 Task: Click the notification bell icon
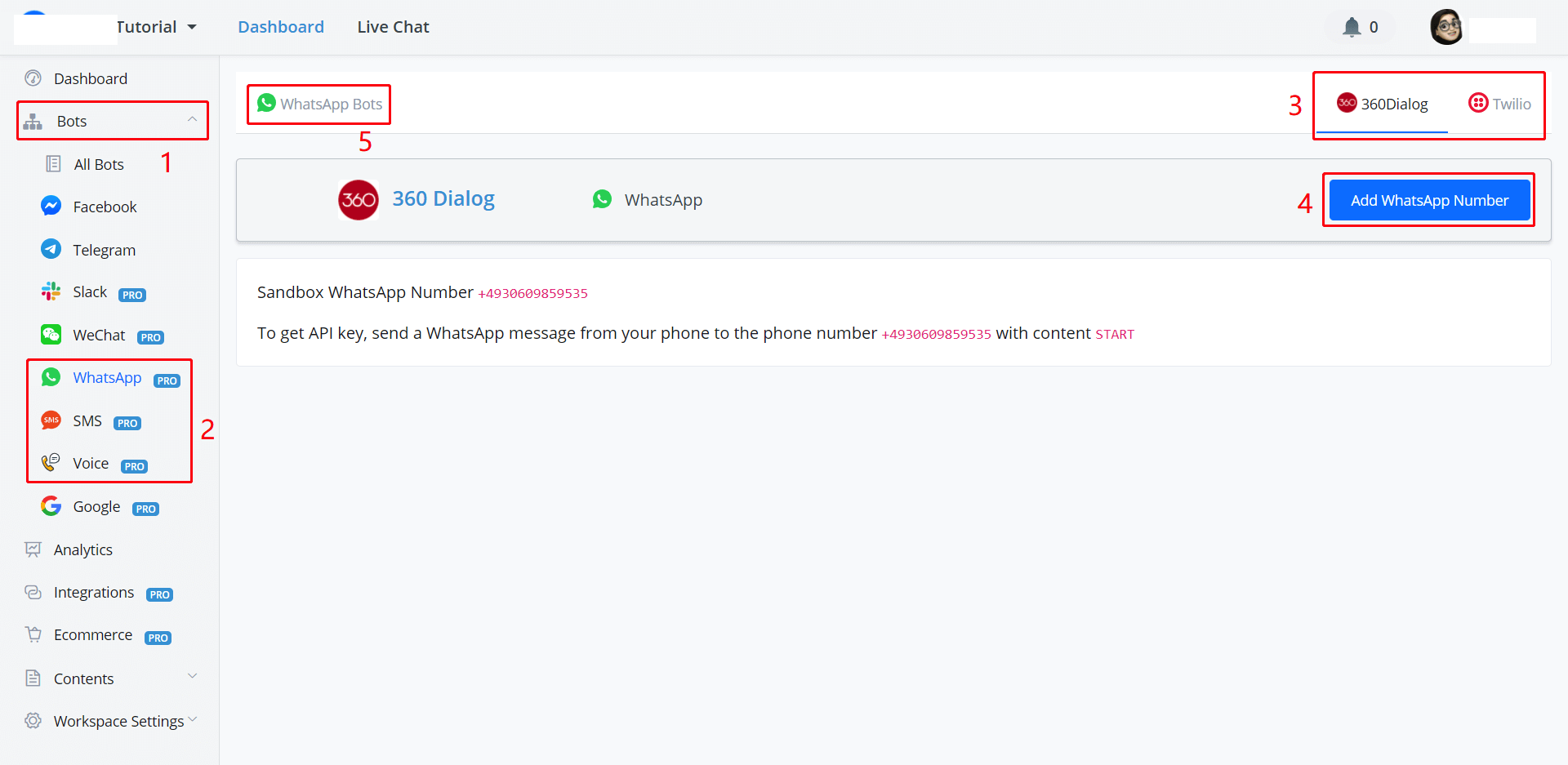click(1352, 27)
